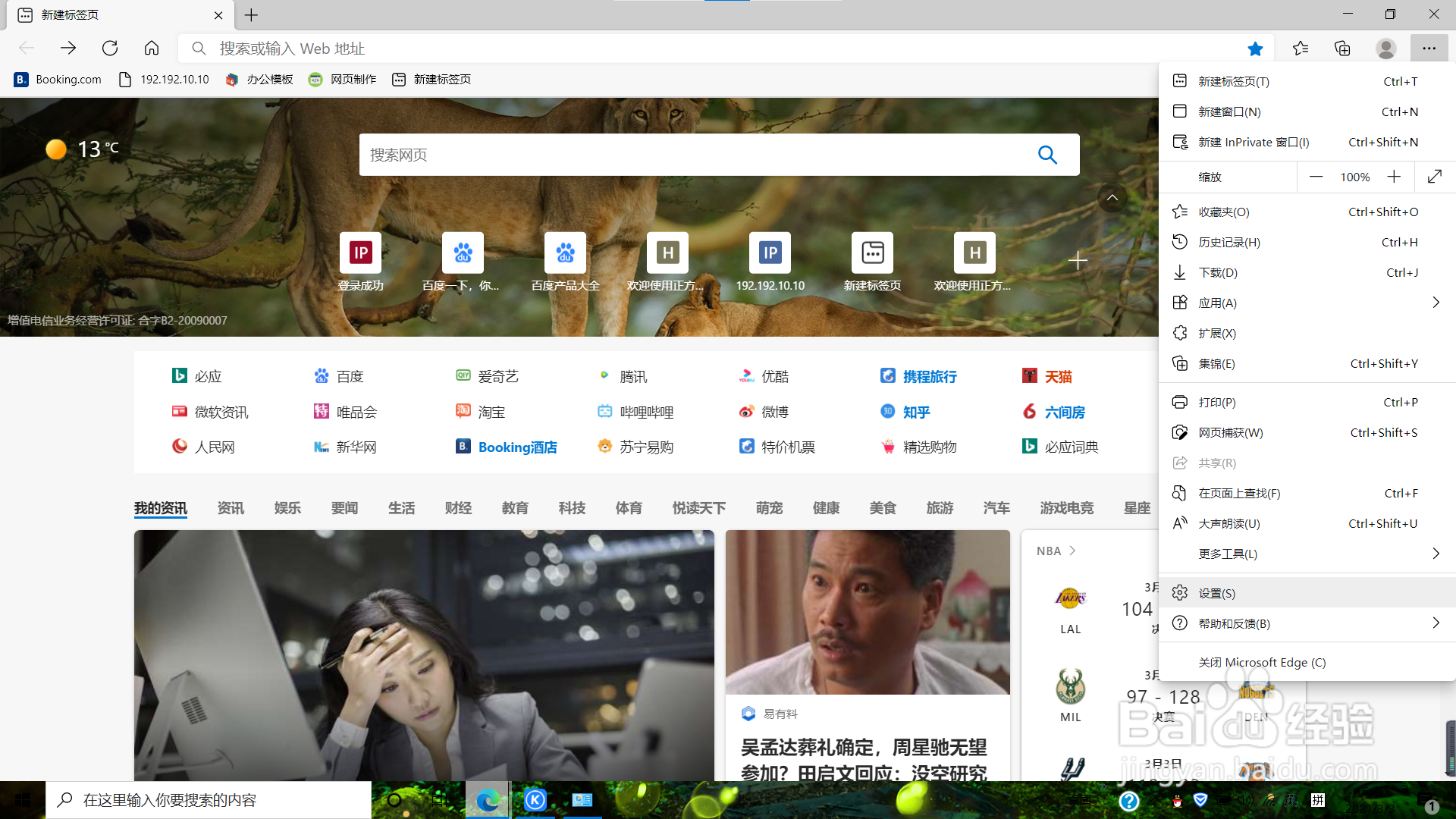Collapse quick links with the up chevron
Screen dimensions: 1456x819
coord(1112,198)
